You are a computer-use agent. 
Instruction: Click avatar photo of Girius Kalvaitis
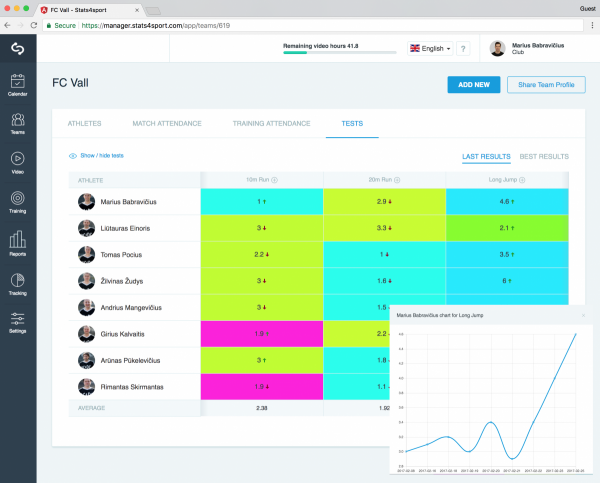(86, 334)
